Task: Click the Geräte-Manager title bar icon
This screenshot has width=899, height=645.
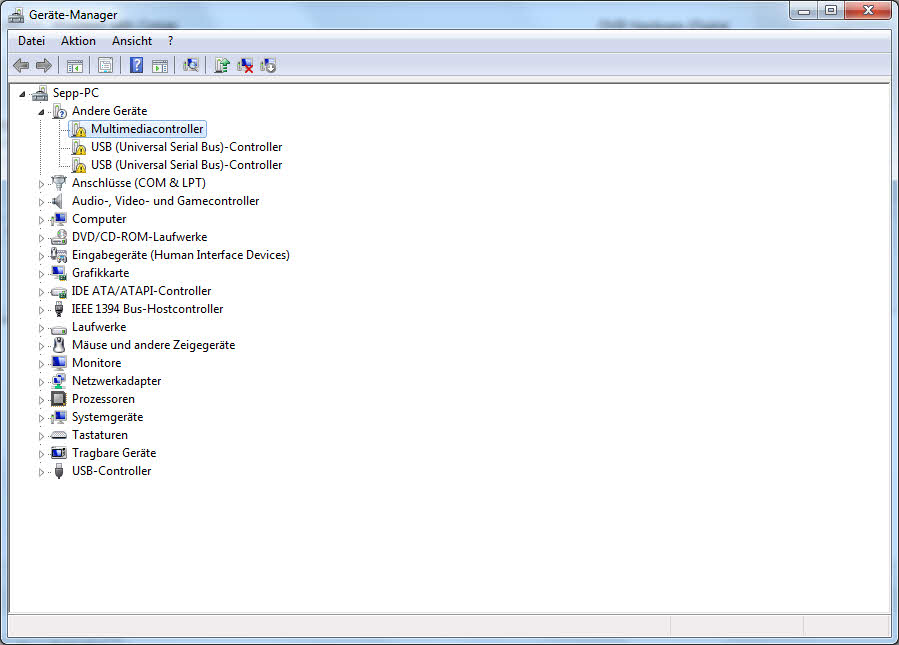Action: pyautogui.click(x=16, y=15)
